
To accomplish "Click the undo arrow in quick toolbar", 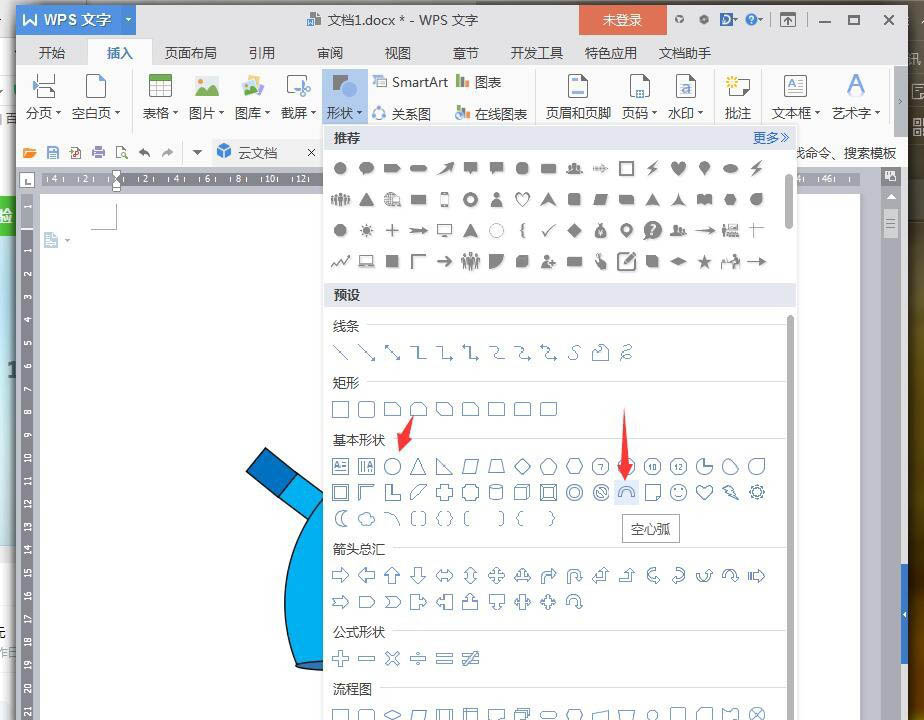I will (x=144, y=153).
